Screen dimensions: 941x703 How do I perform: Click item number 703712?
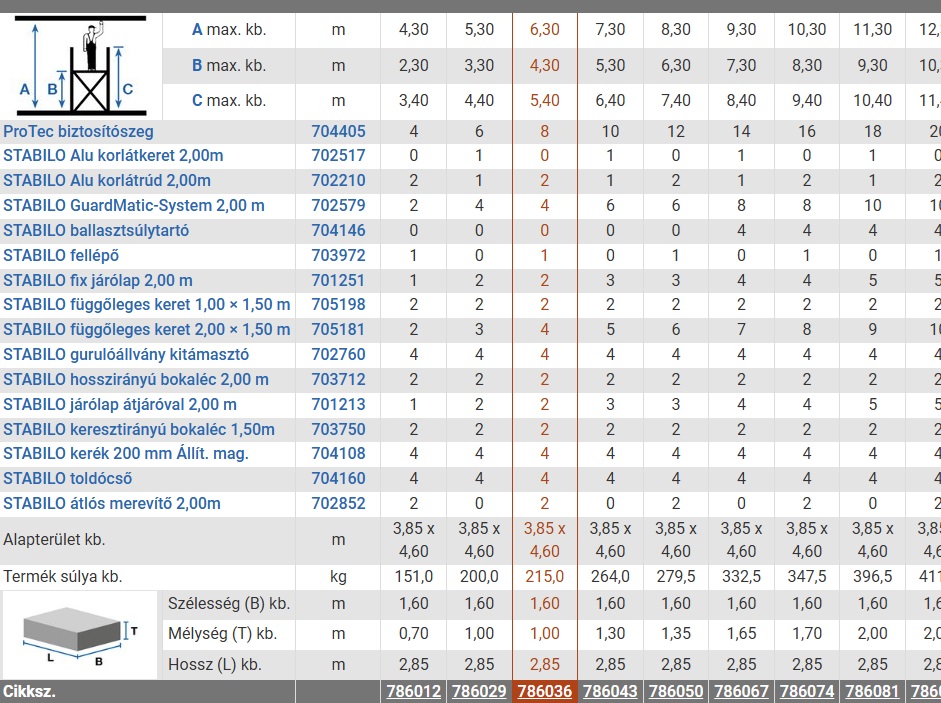(x=338, y=379)
